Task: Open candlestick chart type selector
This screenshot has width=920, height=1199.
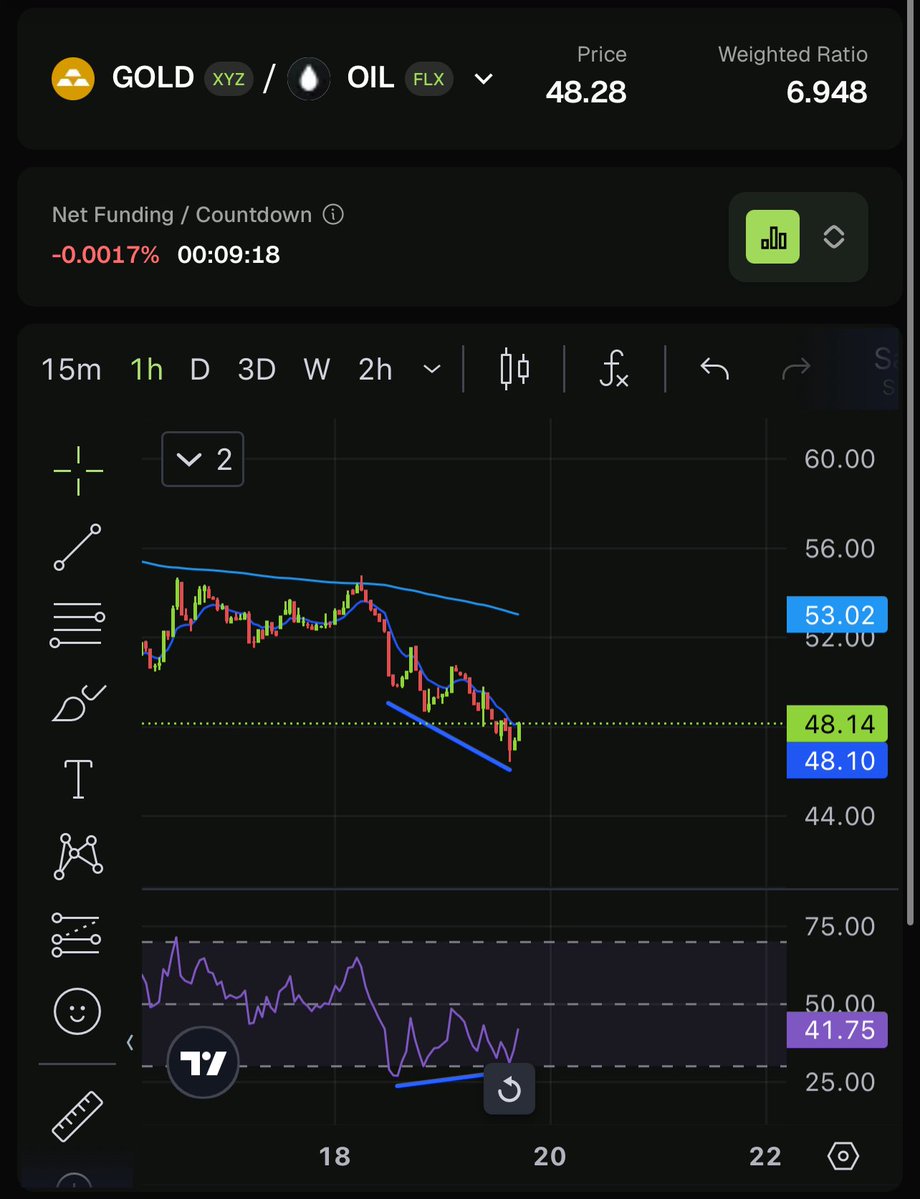Action: tap(515, 369)
